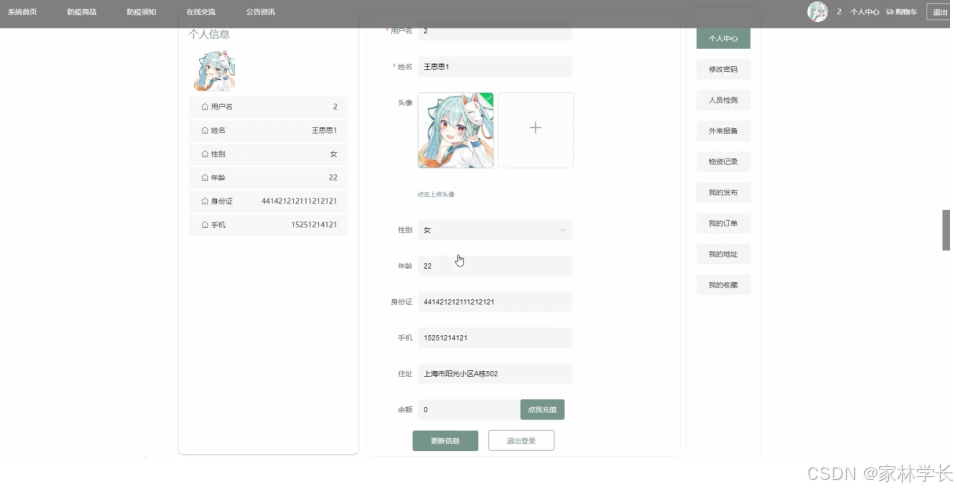Click the 点击上传头像 hint text
Image resolution: width=957 pixels, height=491 pixels.
pyautogui.click(x=436, y=195)
